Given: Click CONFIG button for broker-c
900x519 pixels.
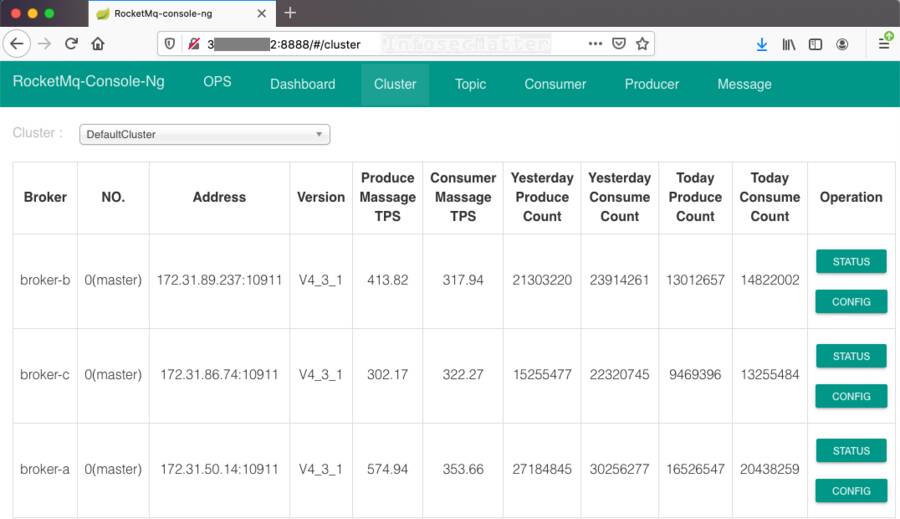Looking at the screenshot, I should click(x=851, y=396).
